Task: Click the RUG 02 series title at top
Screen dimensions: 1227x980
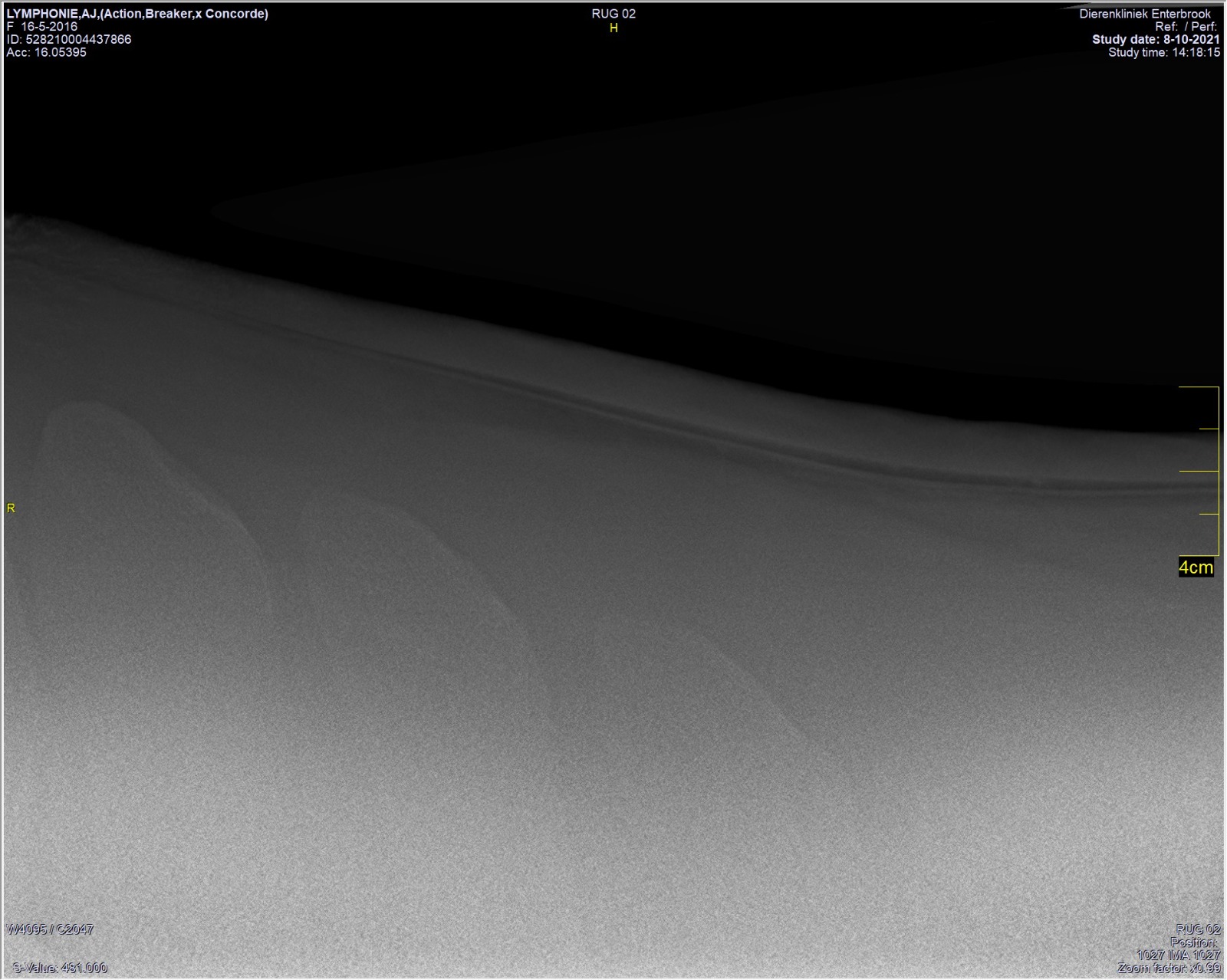Action: 613,14
